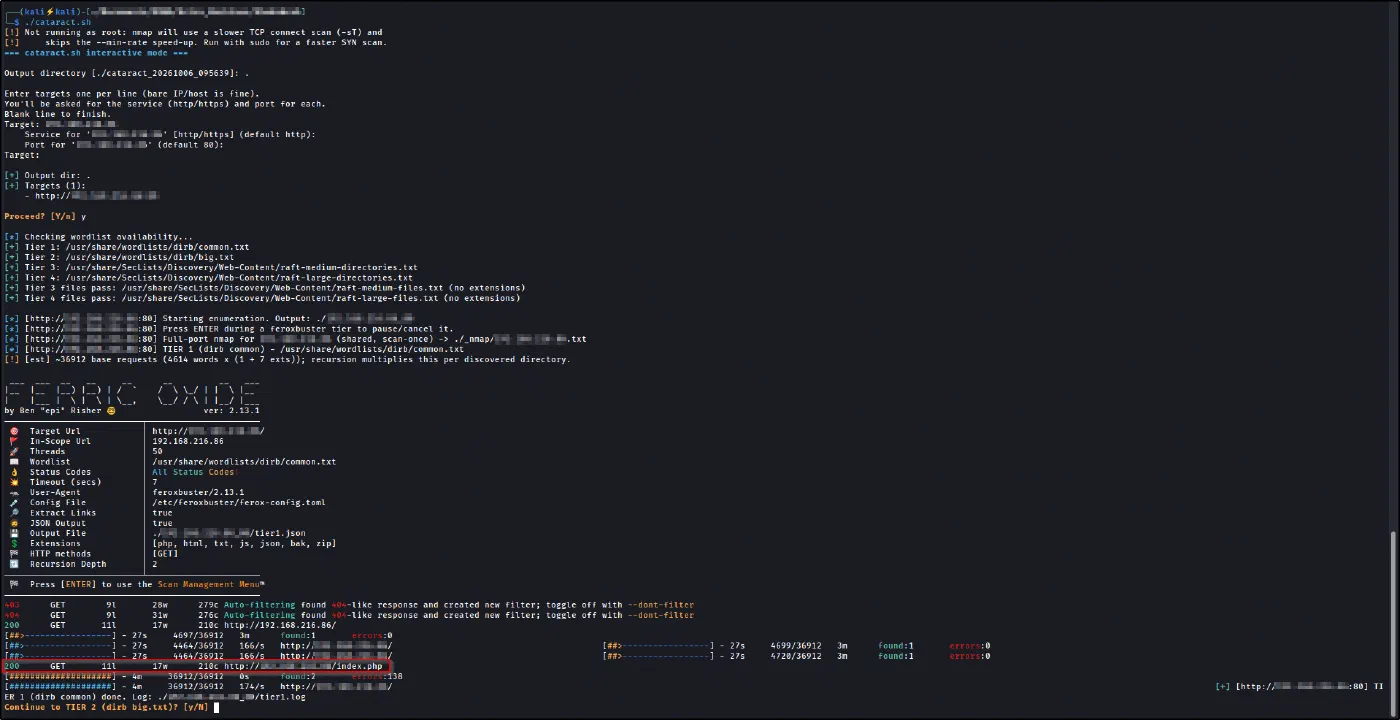Click the 'All Status Codes!' value
Viewport: 1400px width, 720px height.
[x=193, y=472]
